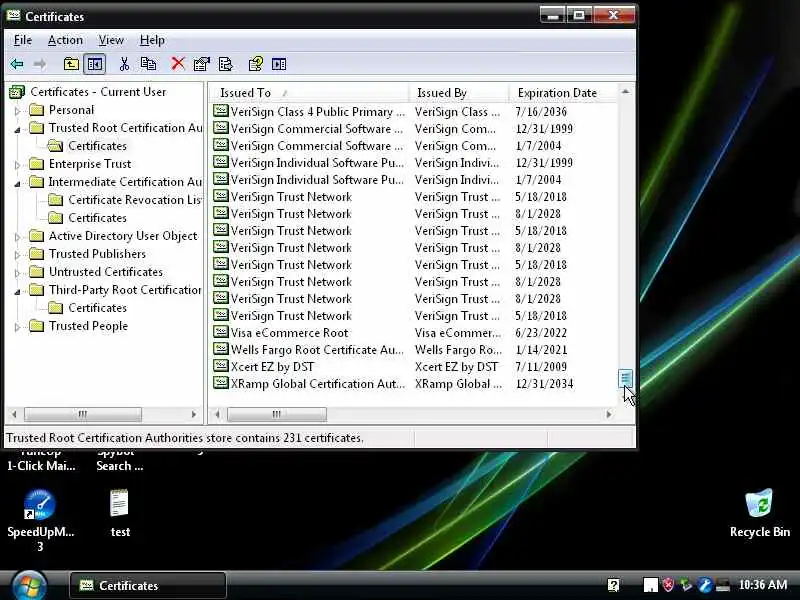Expand the Active Directory User Object arrow
Screen dimensions: 800x600
tap(17, 237)
